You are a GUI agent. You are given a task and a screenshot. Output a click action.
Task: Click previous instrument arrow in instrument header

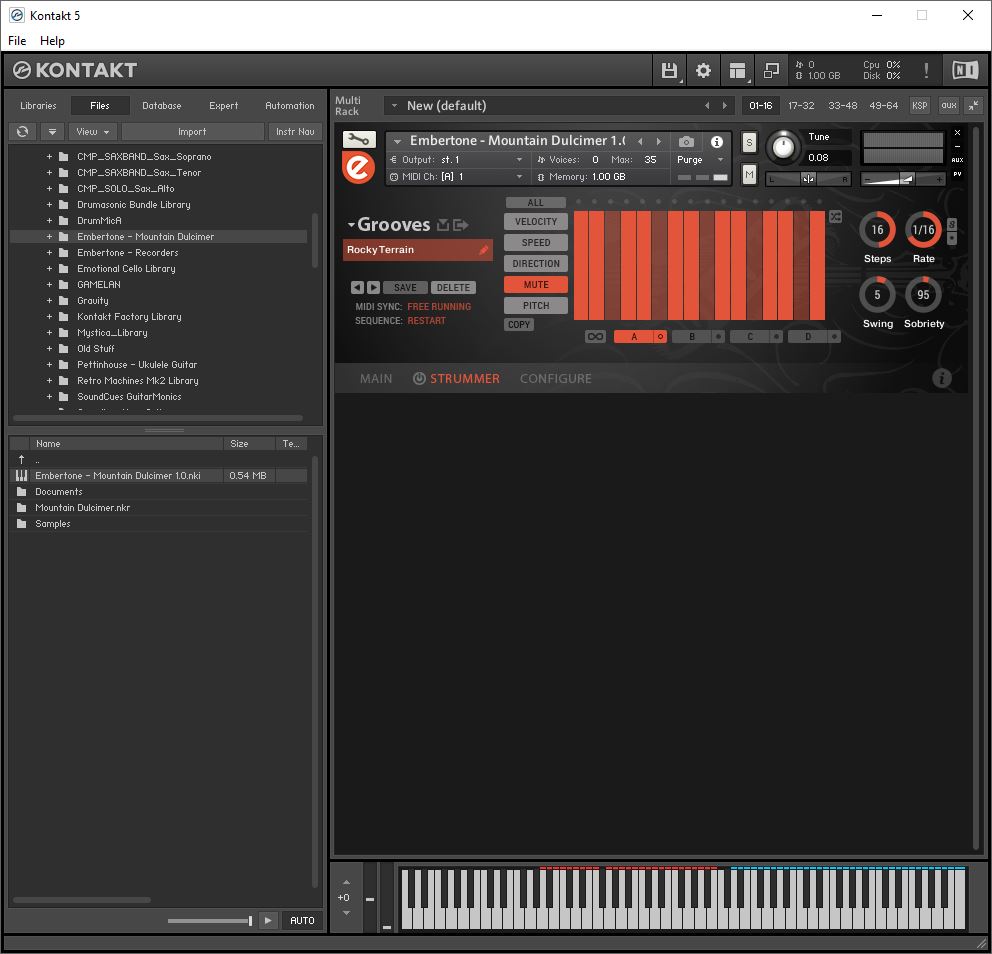(640, 142)
